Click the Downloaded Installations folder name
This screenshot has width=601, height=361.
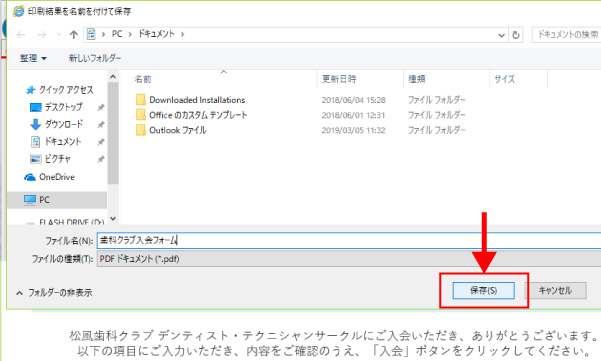click(x=197, y=100)
